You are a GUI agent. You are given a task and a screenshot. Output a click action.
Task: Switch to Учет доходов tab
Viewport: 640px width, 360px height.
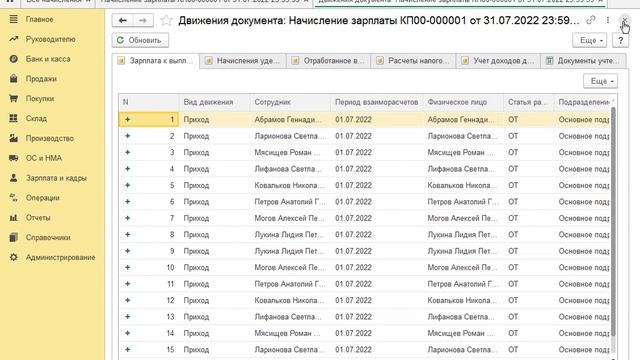(x=498, y=61)
